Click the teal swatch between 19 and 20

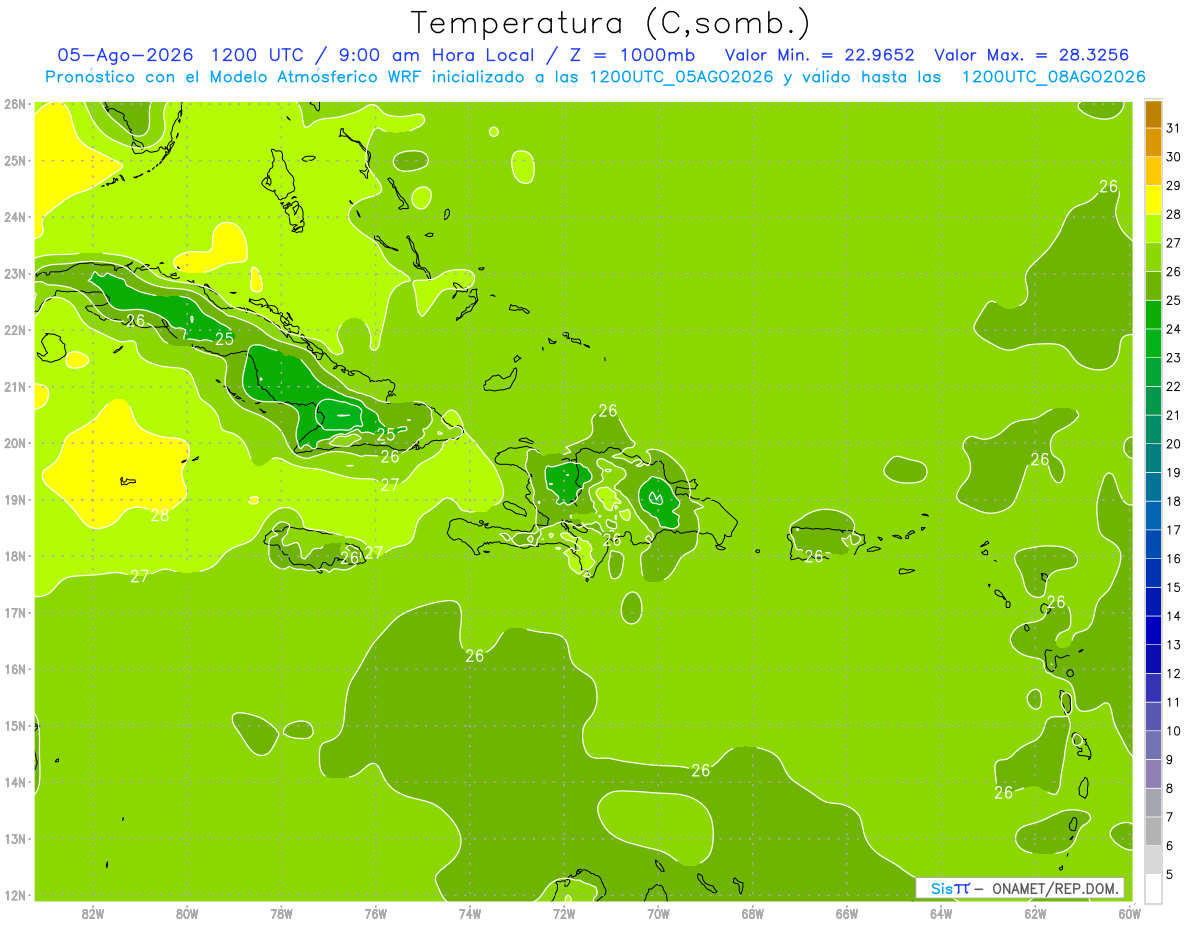pyautogui.click(x=1154, y=458)
